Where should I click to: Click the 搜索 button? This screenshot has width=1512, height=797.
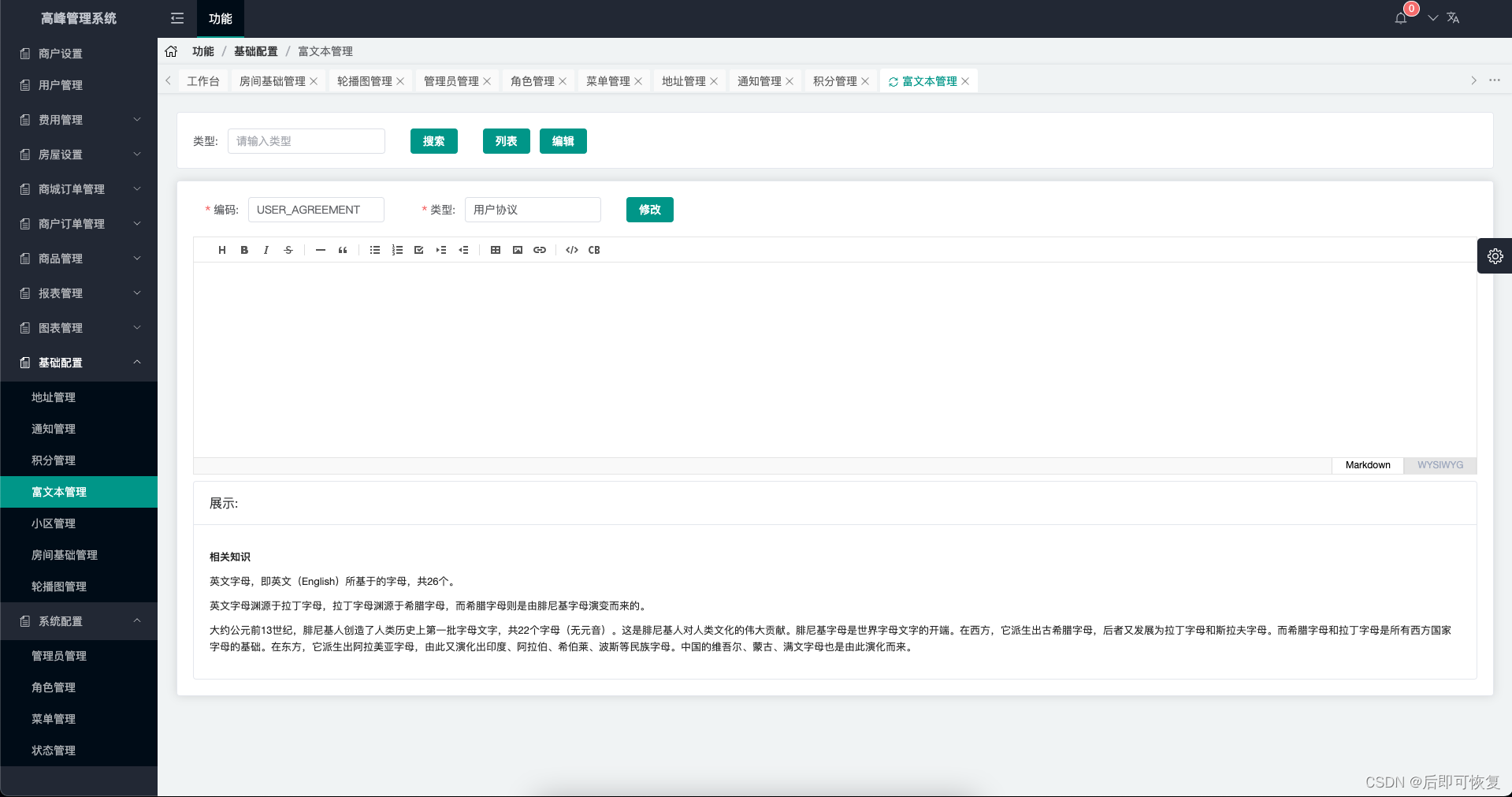[434, 141]
